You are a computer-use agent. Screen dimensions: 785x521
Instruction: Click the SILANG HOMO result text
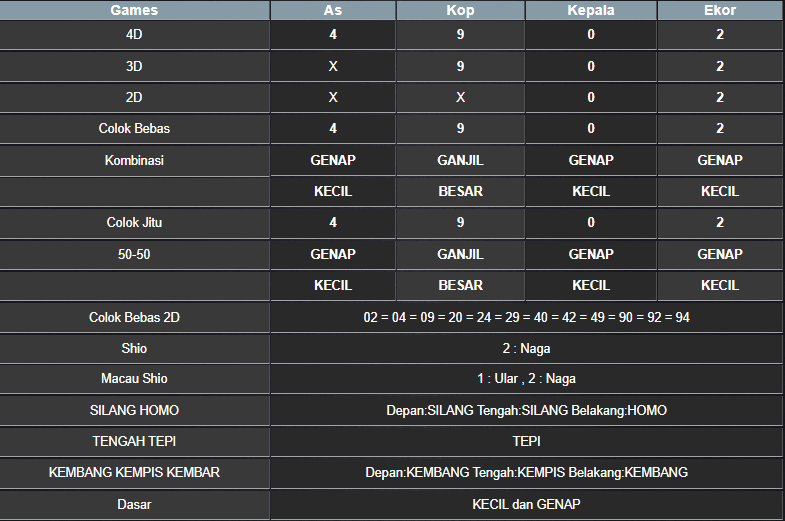526,410
